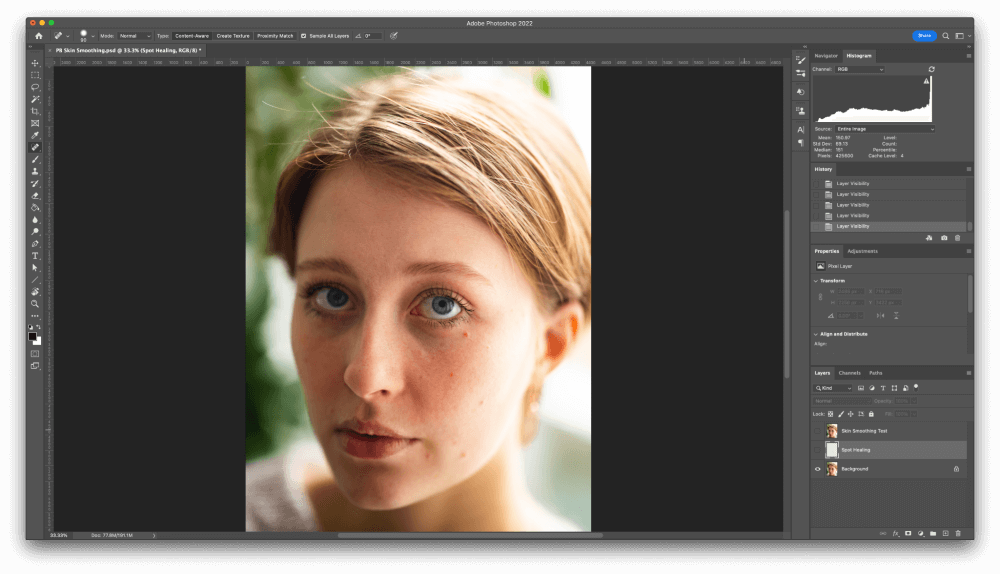Refresh the histogram with the refresh icon
The height and width of the screenshot is (574, 1000).
pos(932,69)
